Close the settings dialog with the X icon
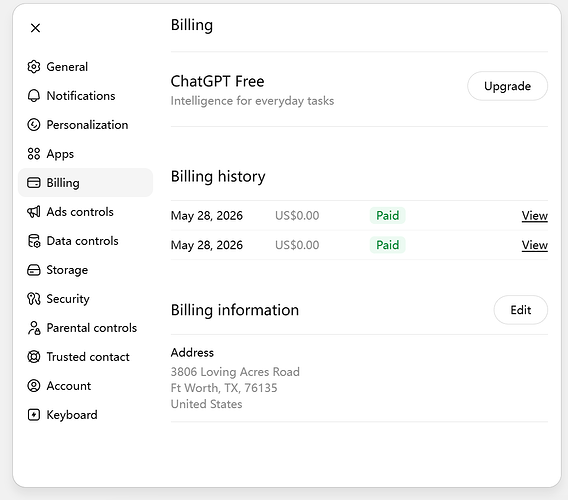The width and height of the screenshot is (568, 500). [x=35, y=28]
